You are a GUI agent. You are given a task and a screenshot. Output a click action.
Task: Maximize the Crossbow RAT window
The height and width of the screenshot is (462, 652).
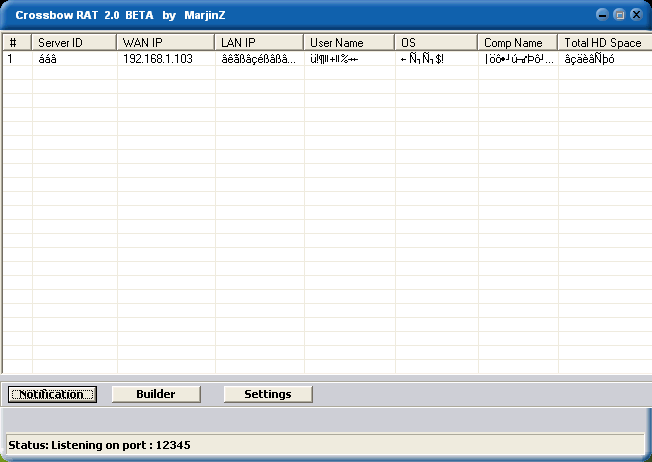619,15
